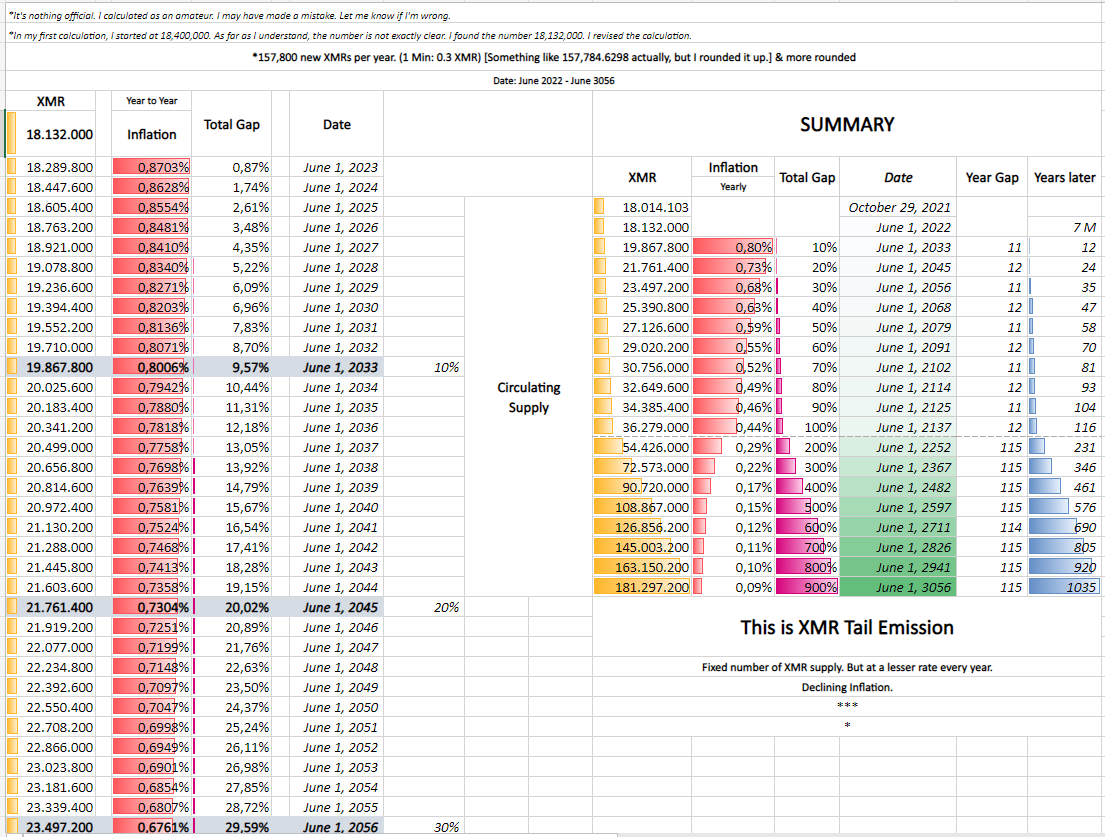Click the Year Gap column header
1105x837 pixels.
[992, 178]
